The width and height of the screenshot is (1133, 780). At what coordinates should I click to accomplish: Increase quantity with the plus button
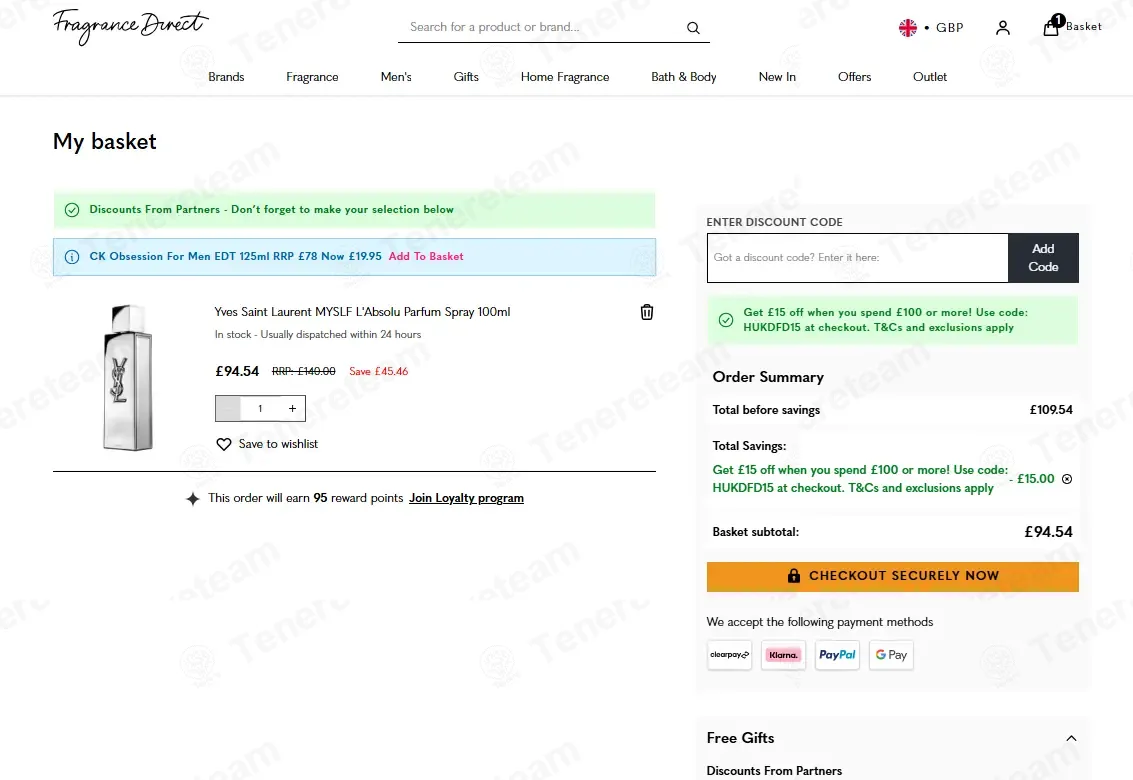[292, 408]
